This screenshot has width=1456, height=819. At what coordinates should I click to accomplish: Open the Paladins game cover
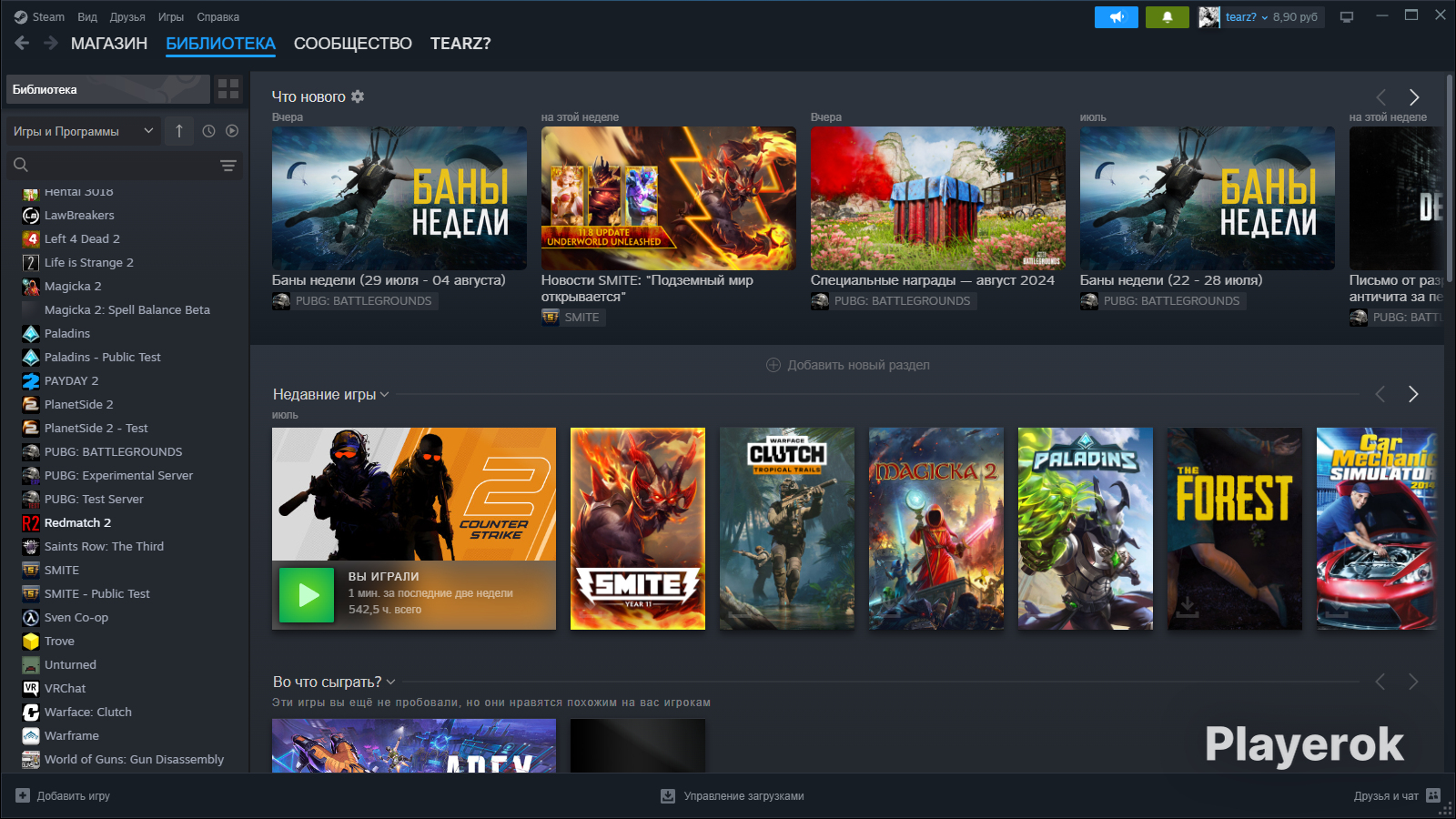(x=1086, y=529)
